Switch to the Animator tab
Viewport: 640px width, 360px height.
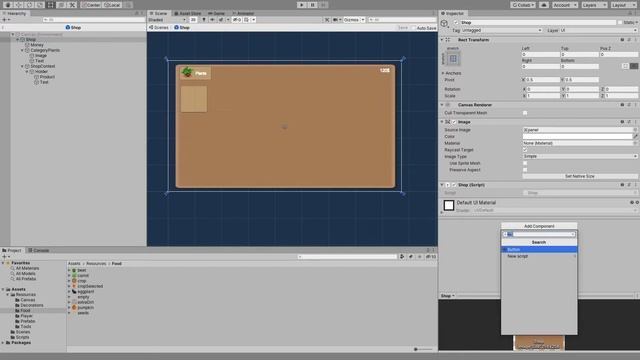point(243,13)
